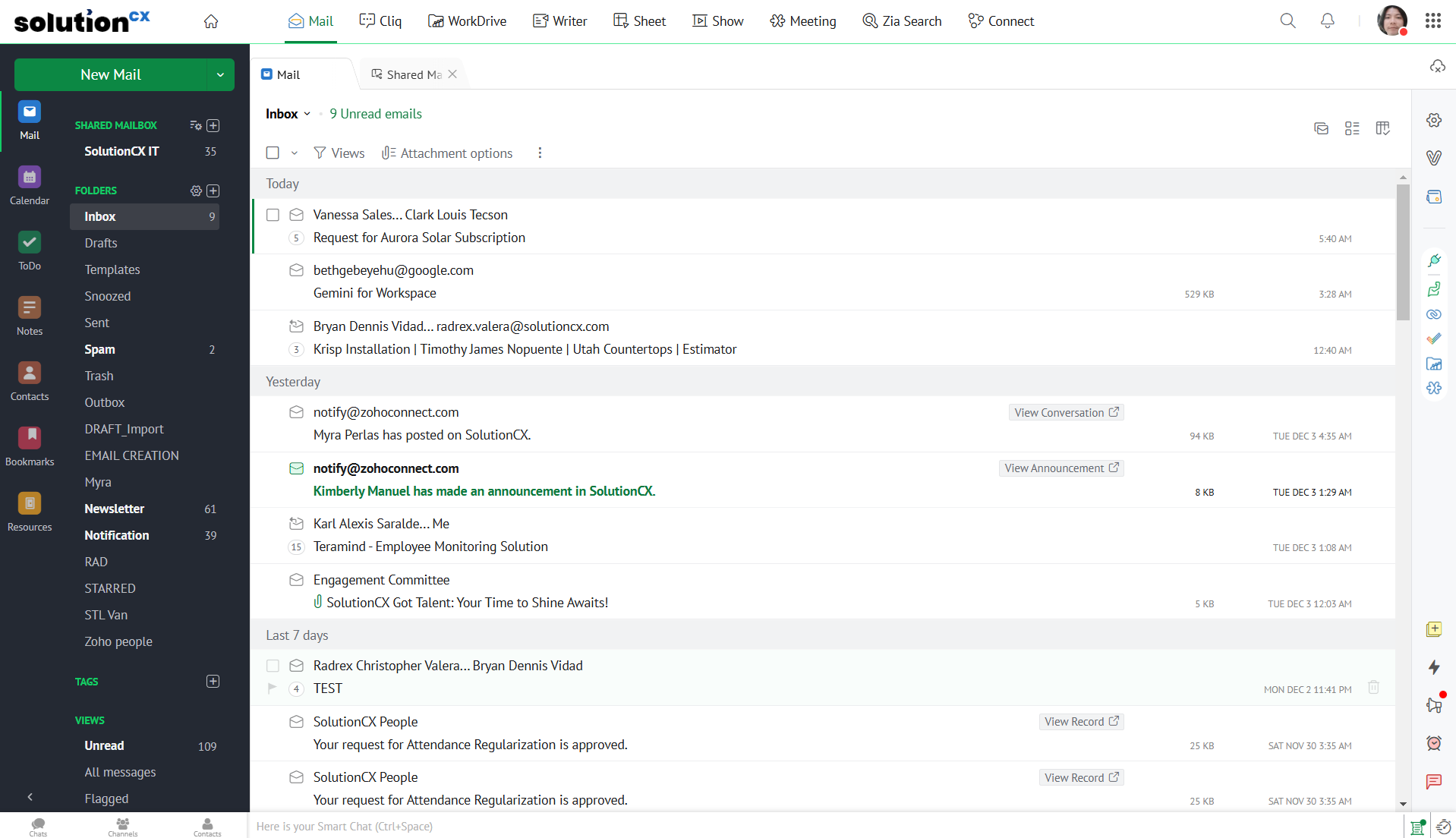This screenshot has width=1456, height=838.
Task: Open the Resources app in left sidebar
Action: [30, 512]
